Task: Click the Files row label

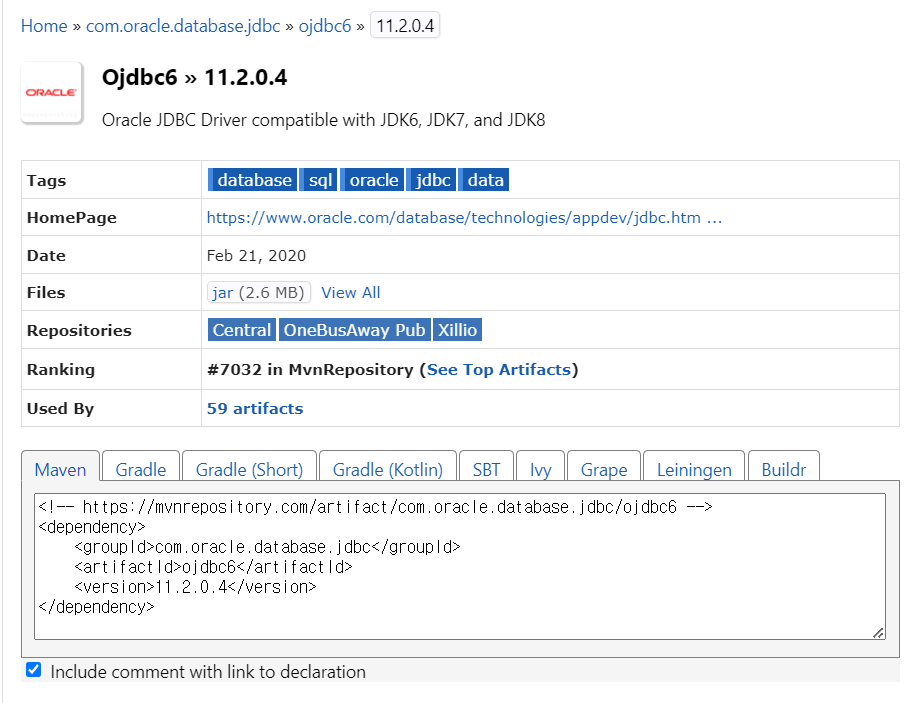Action: [46, 292]
